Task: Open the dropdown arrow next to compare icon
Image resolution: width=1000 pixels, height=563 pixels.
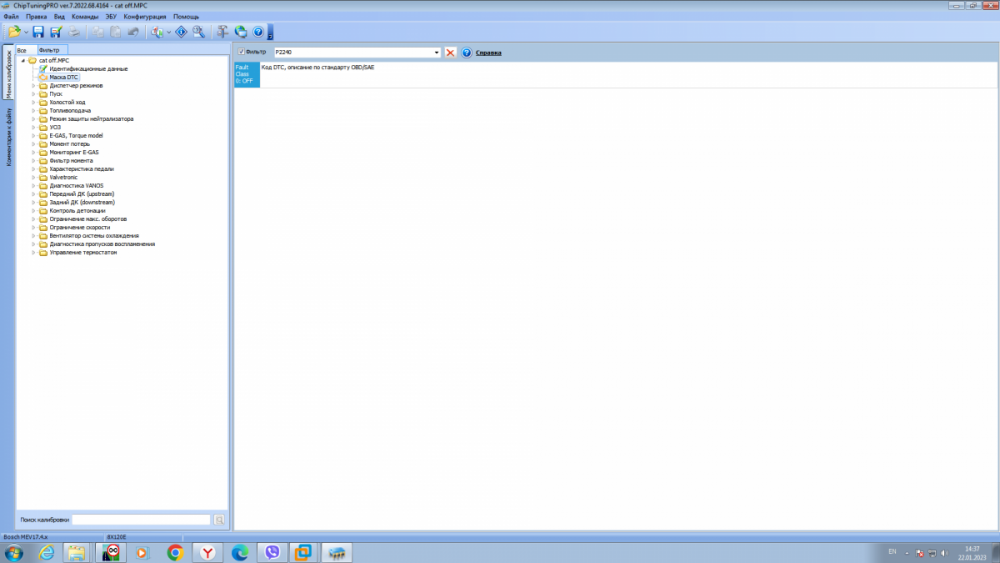Action: [x=169, y=33]
